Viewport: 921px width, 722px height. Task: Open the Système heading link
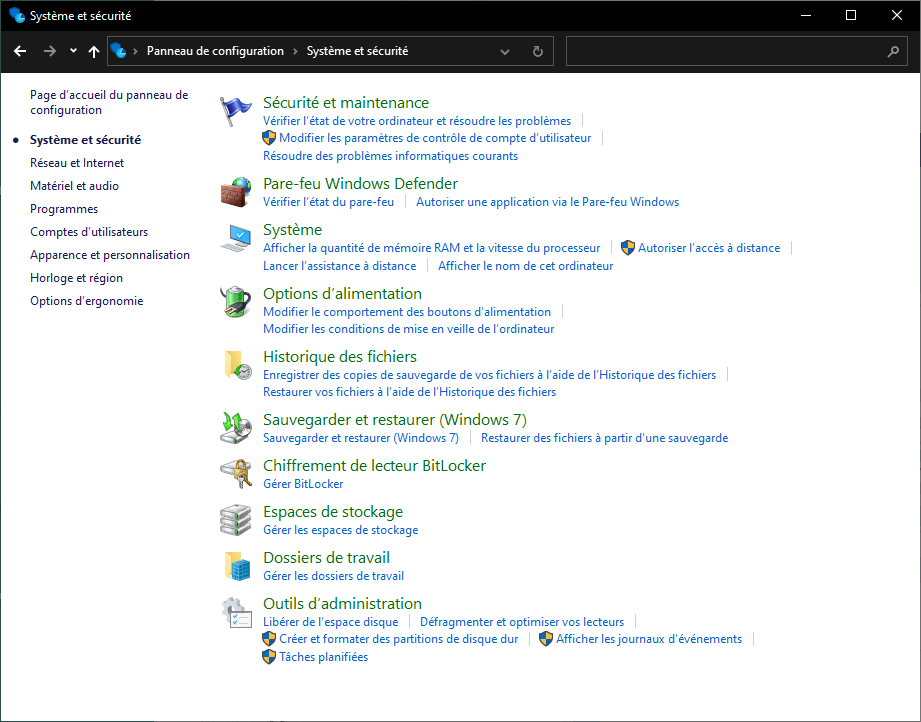[x=293, y=229]
